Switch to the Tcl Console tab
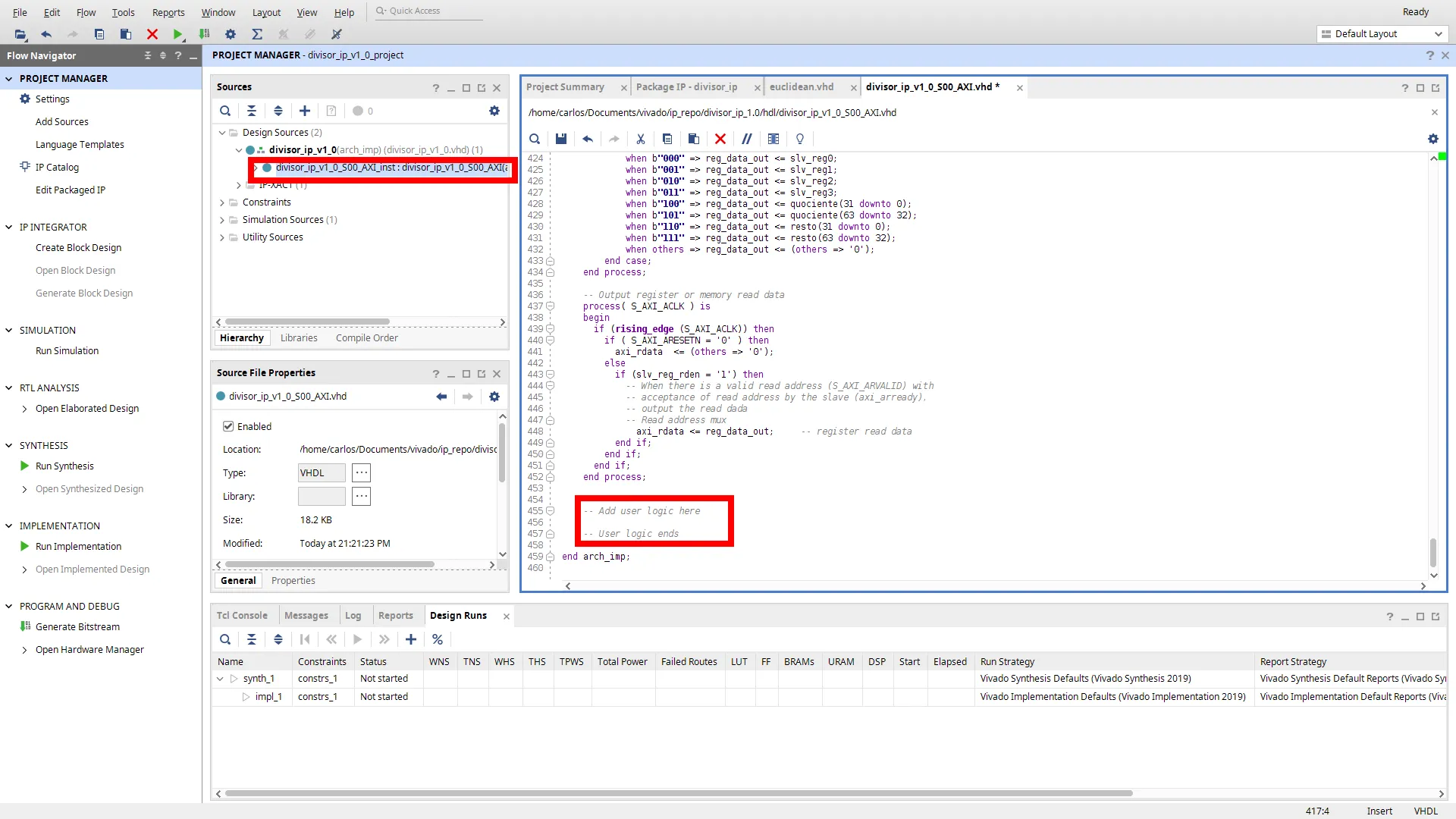The width and height of the screenshot is (1456, 819). pos(242,616)
